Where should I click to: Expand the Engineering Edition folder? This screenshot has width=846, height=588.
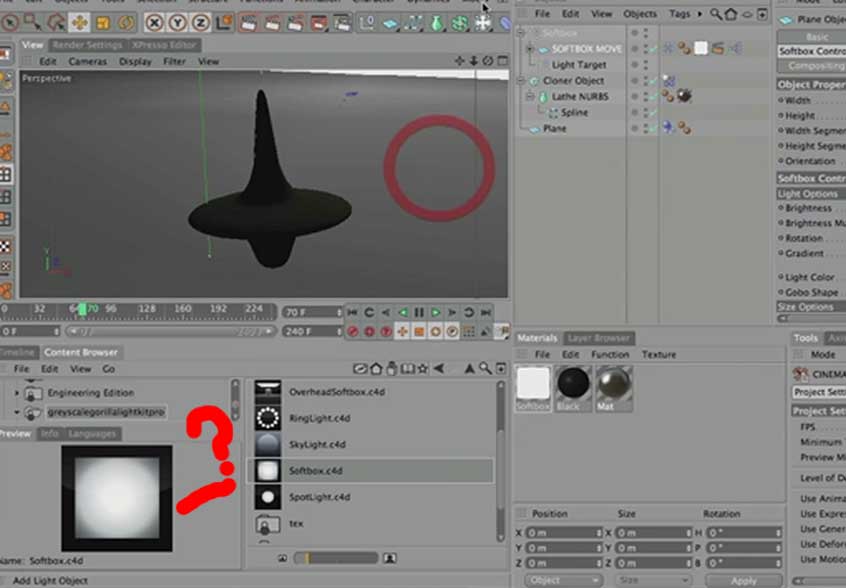click(x=16, y=393)
